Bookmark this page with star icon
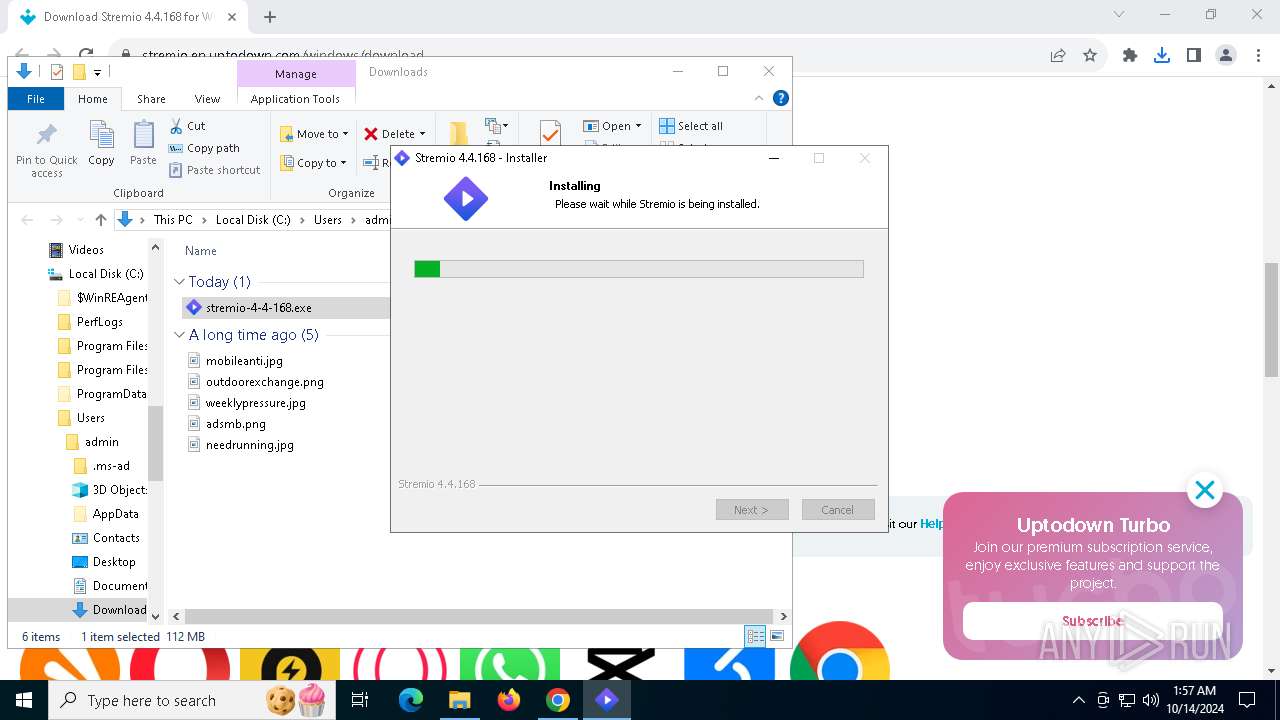 (1090, 56)
